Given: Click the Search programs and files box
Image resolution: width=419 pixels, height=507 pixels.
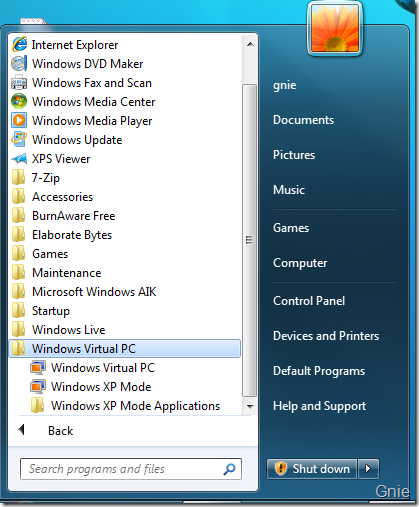Looking at the screenshot, I should point(131,469).
